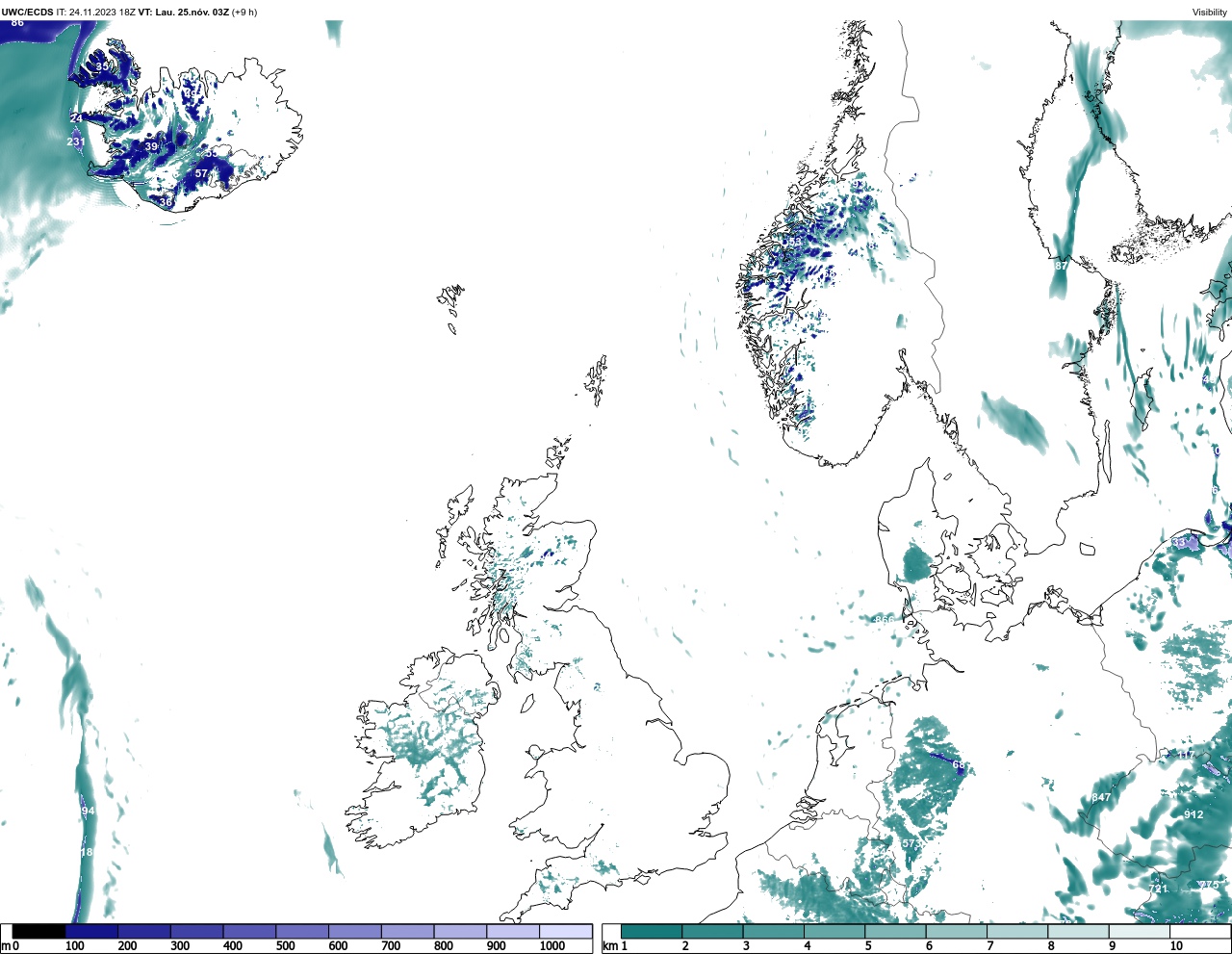Click the white swatch right of 10 km
Screen dimensions: 1232x954
pos(1199,931)
